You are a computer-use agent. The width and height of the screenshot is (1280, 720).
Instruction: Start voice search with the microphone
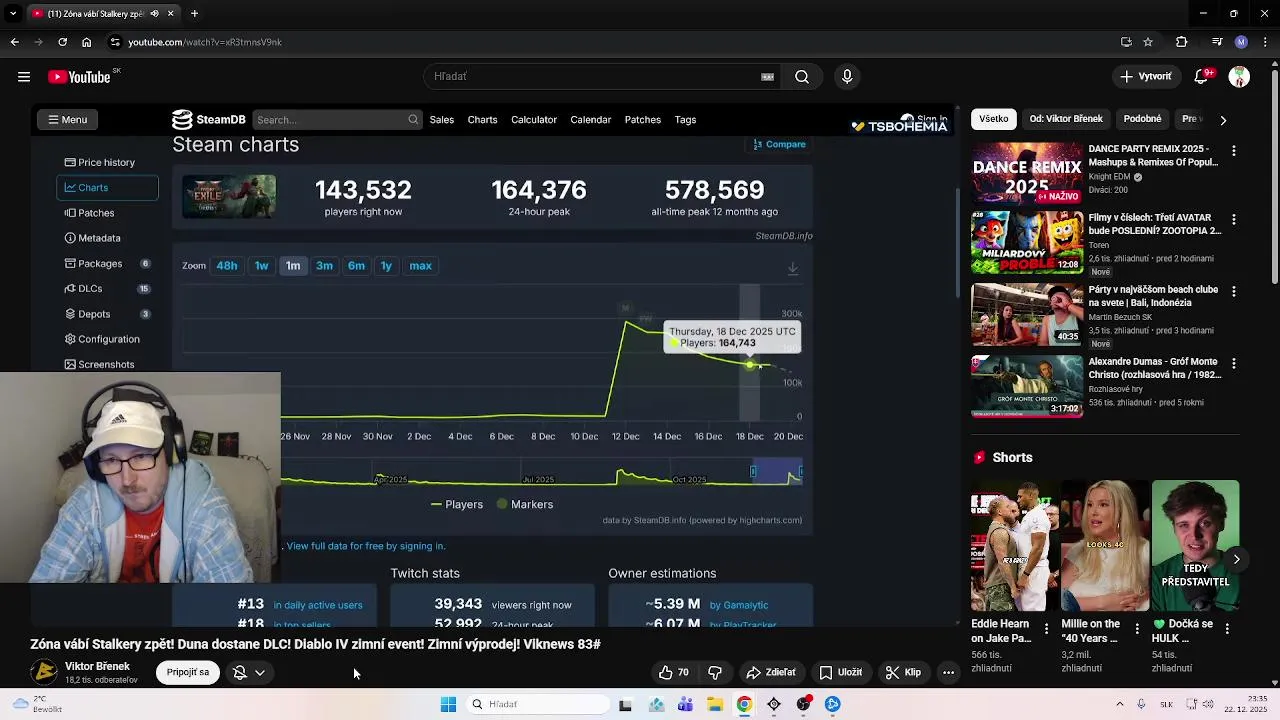[x=847, y=77]
